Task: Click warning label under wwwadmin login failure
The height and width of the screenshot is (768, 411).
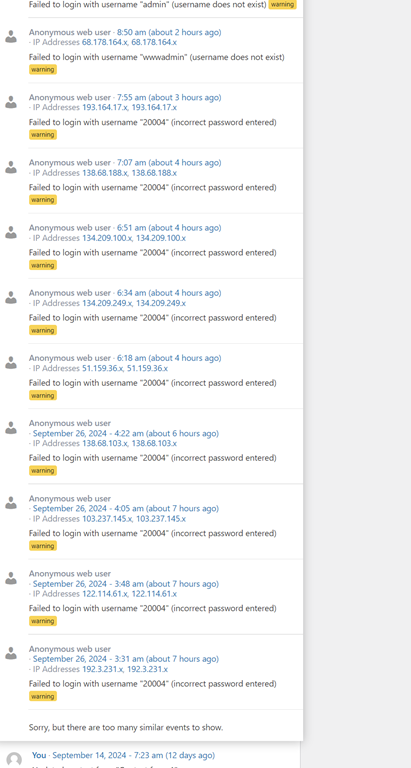Action: click(x=43, y=70)
